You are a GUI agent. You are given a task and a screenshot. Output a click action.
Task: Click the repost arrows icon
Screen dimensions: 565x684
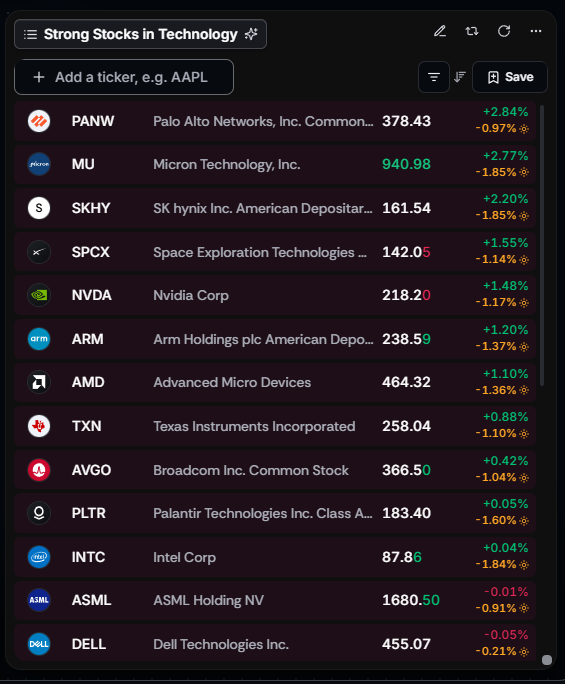coord(472,31)
